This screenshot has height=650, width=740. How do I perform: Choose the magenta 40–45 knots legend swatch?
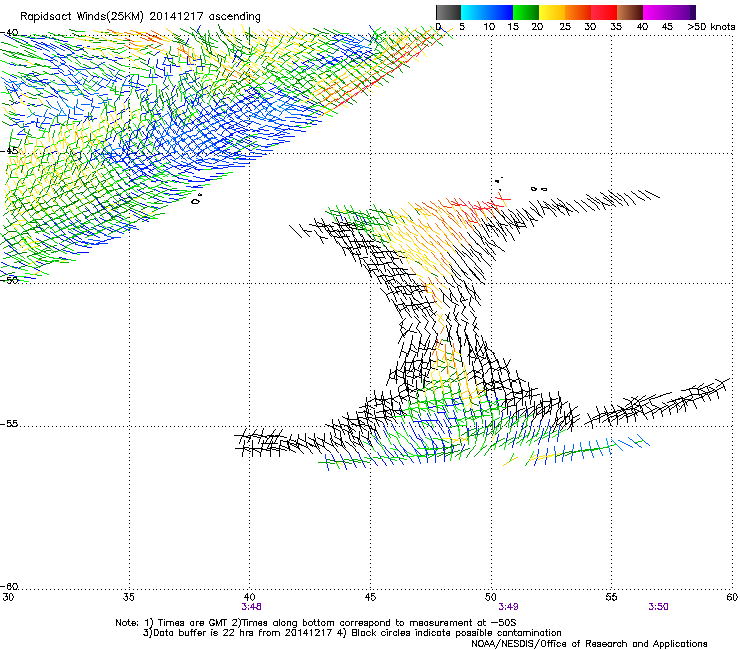click(656, 12)
